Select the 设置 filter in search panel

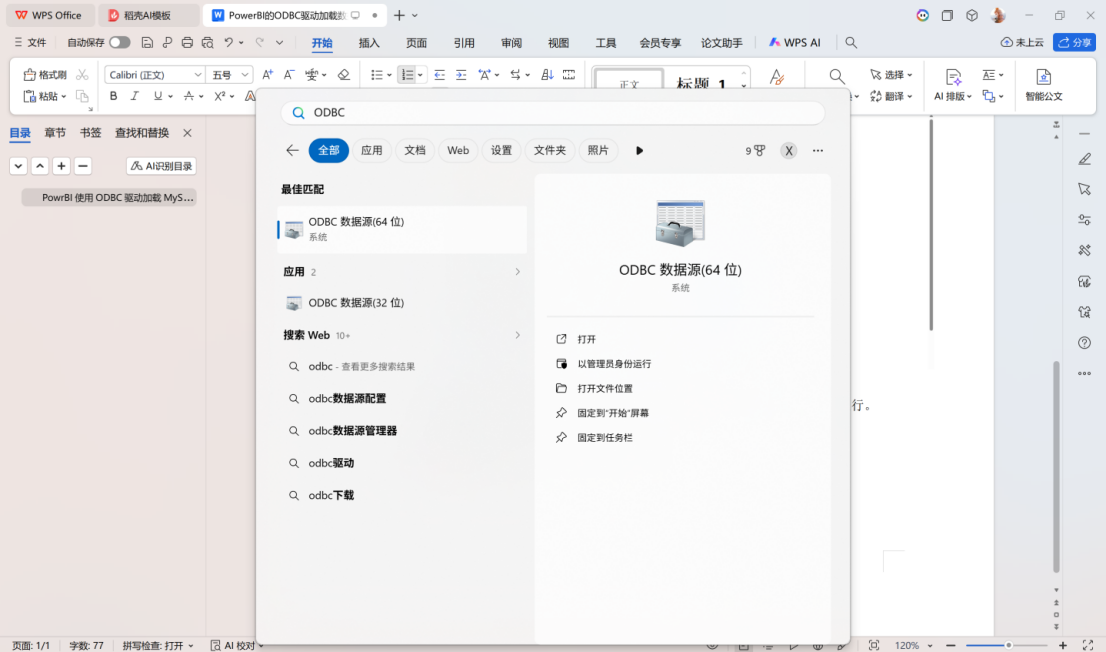click(x=502, y=150)
